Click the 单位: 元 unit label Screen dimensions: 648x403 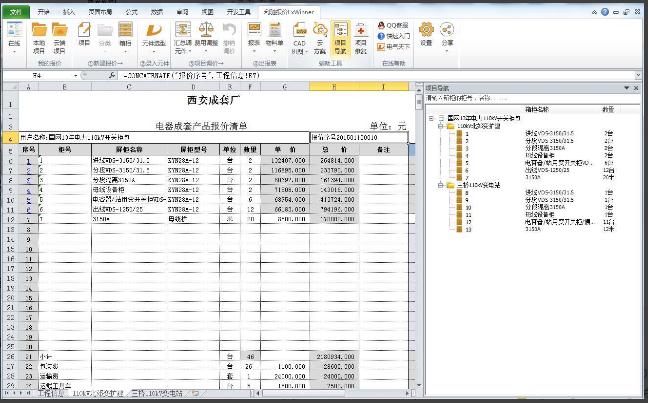coord(388,126)
